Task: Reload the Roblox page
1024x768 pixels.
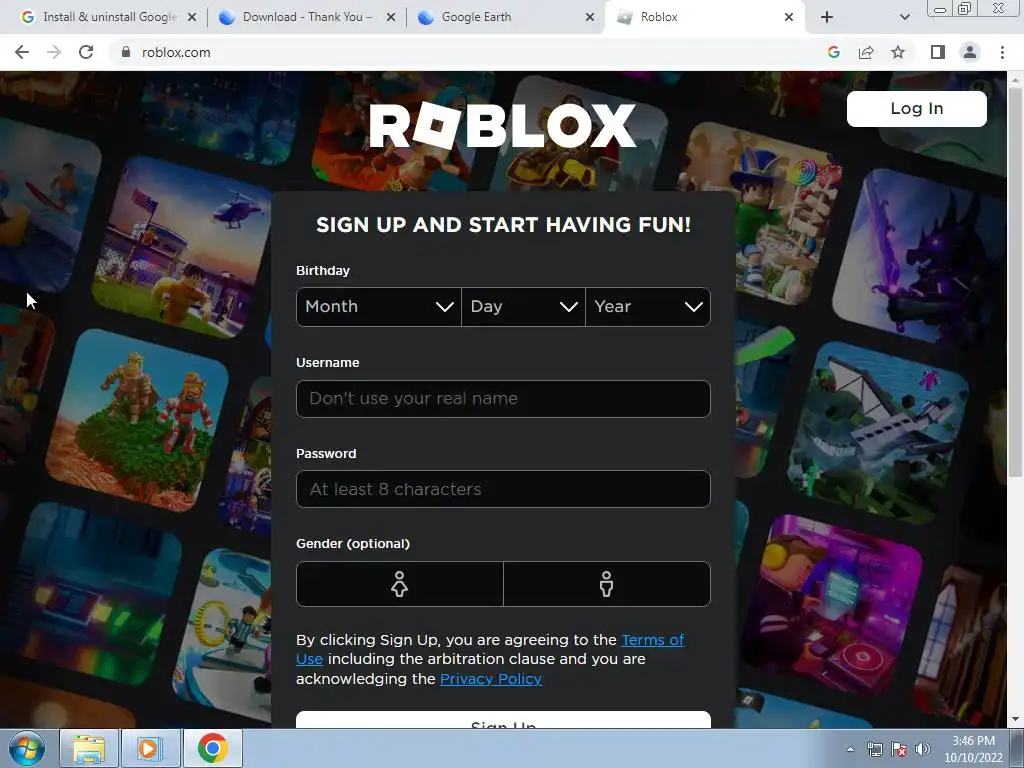Action: (86, 52)
